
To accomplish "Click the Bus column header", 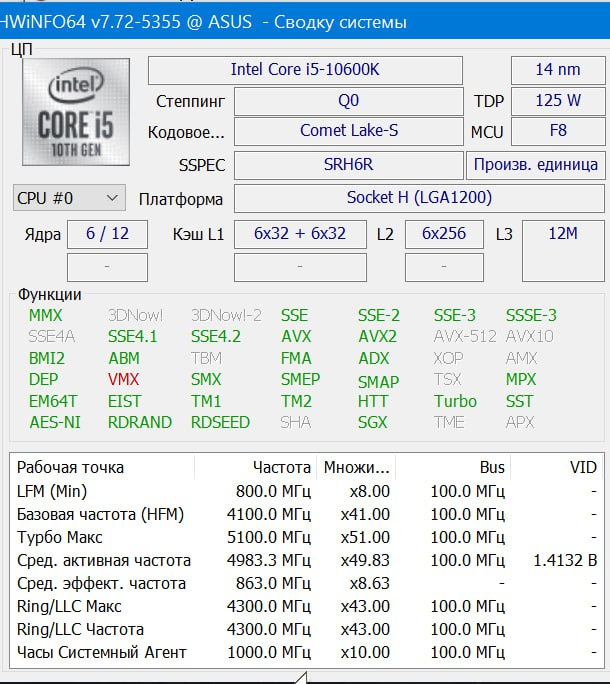I will point(453,468).
